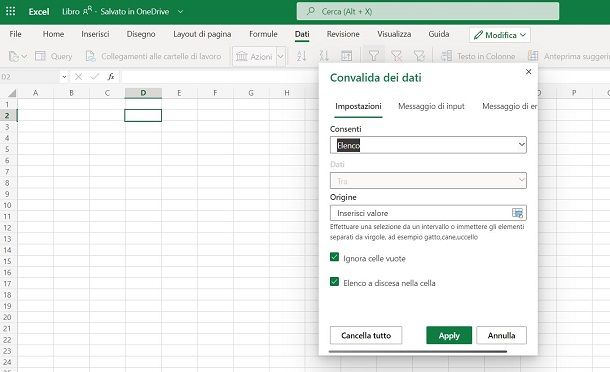Click the search magnifier icon
610x372 pixels.
pyautogui.click(x=310, y=11)
